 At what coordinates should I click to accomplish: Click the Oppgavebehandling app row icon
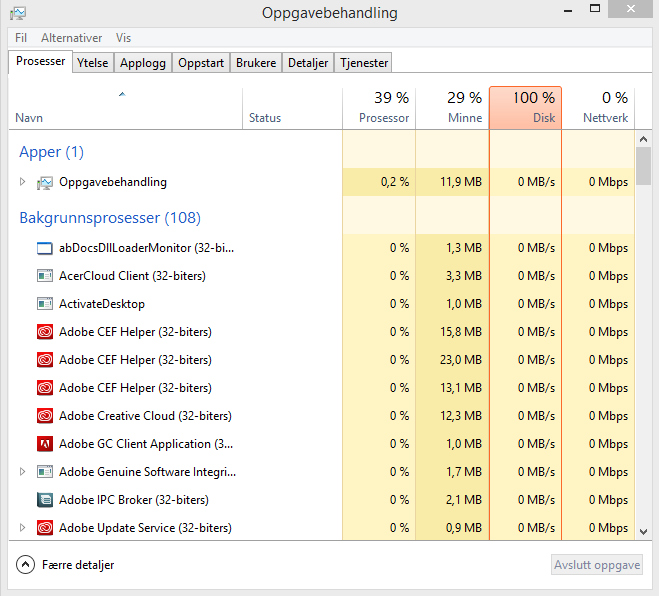pos(45,183)
